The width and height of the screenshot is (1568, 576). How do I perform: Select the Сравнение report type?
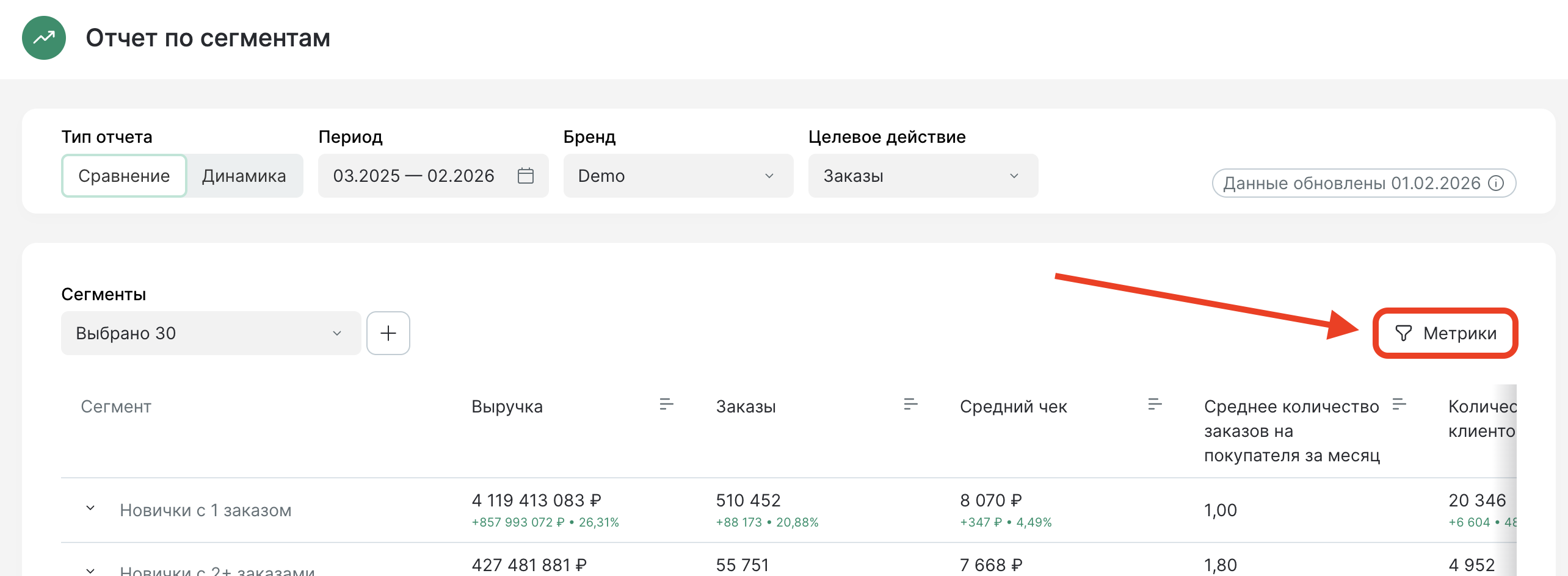pos(123,176)
